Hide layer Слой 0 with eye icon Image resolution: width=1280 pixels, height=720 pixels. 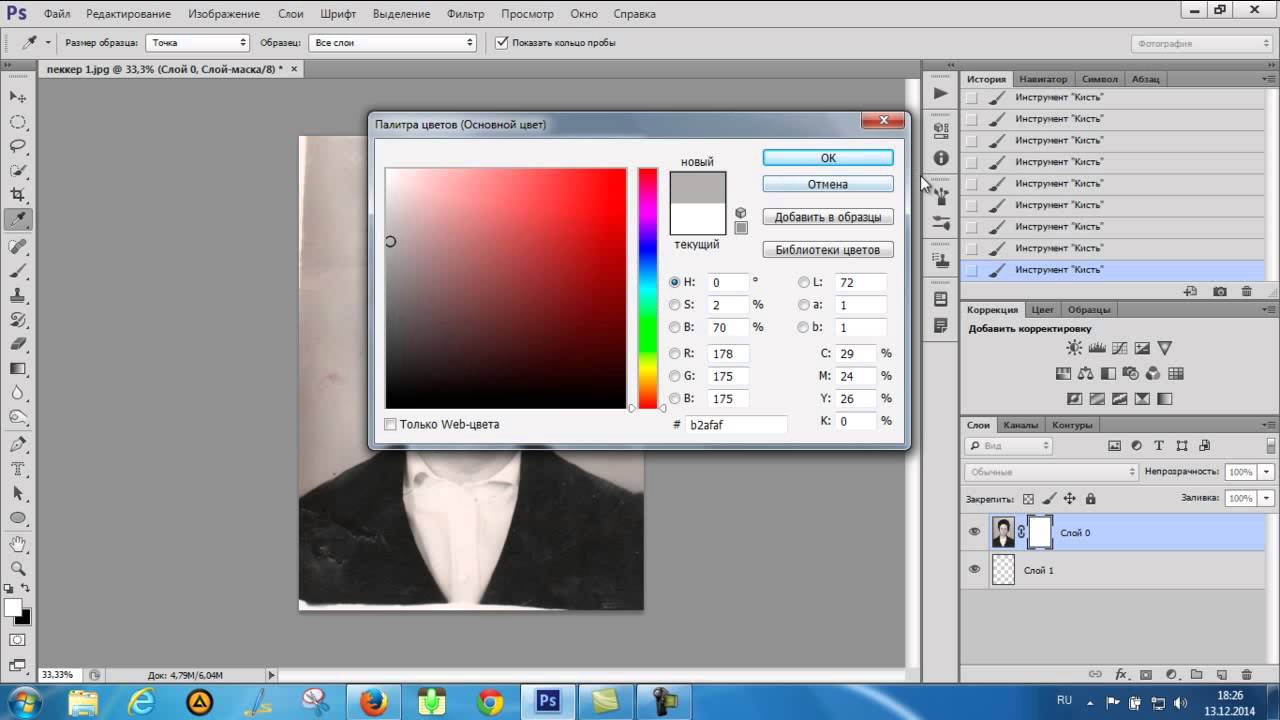pos(974,532)
